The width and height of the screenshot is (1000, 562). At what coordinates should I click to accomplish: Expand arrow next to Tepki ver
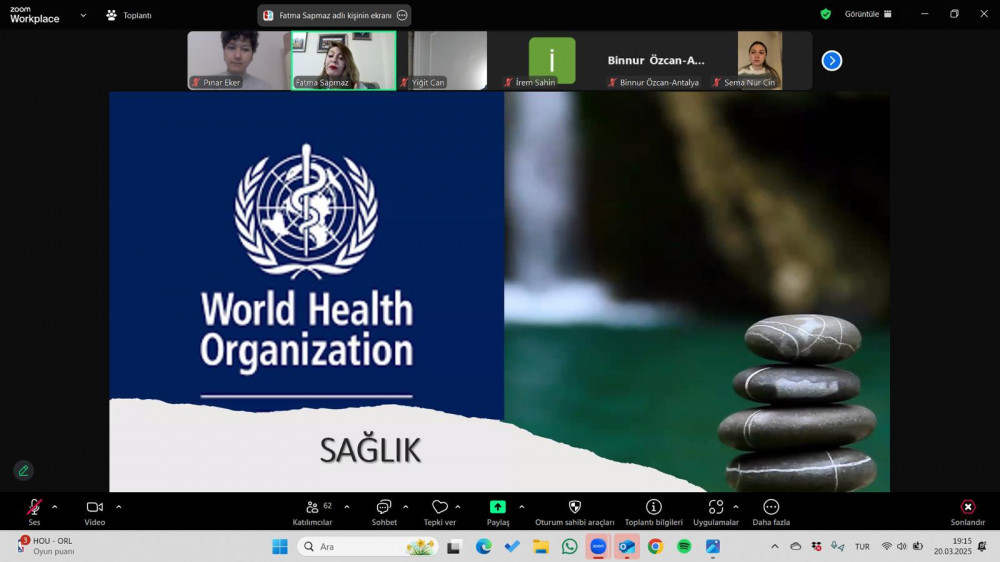(x=458, y=507)
